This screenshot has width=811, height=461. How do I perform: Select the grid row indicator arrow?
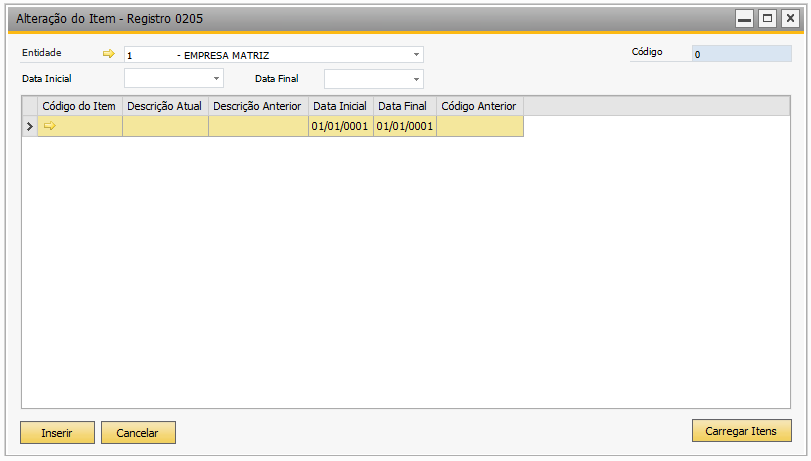coord(29,126)
